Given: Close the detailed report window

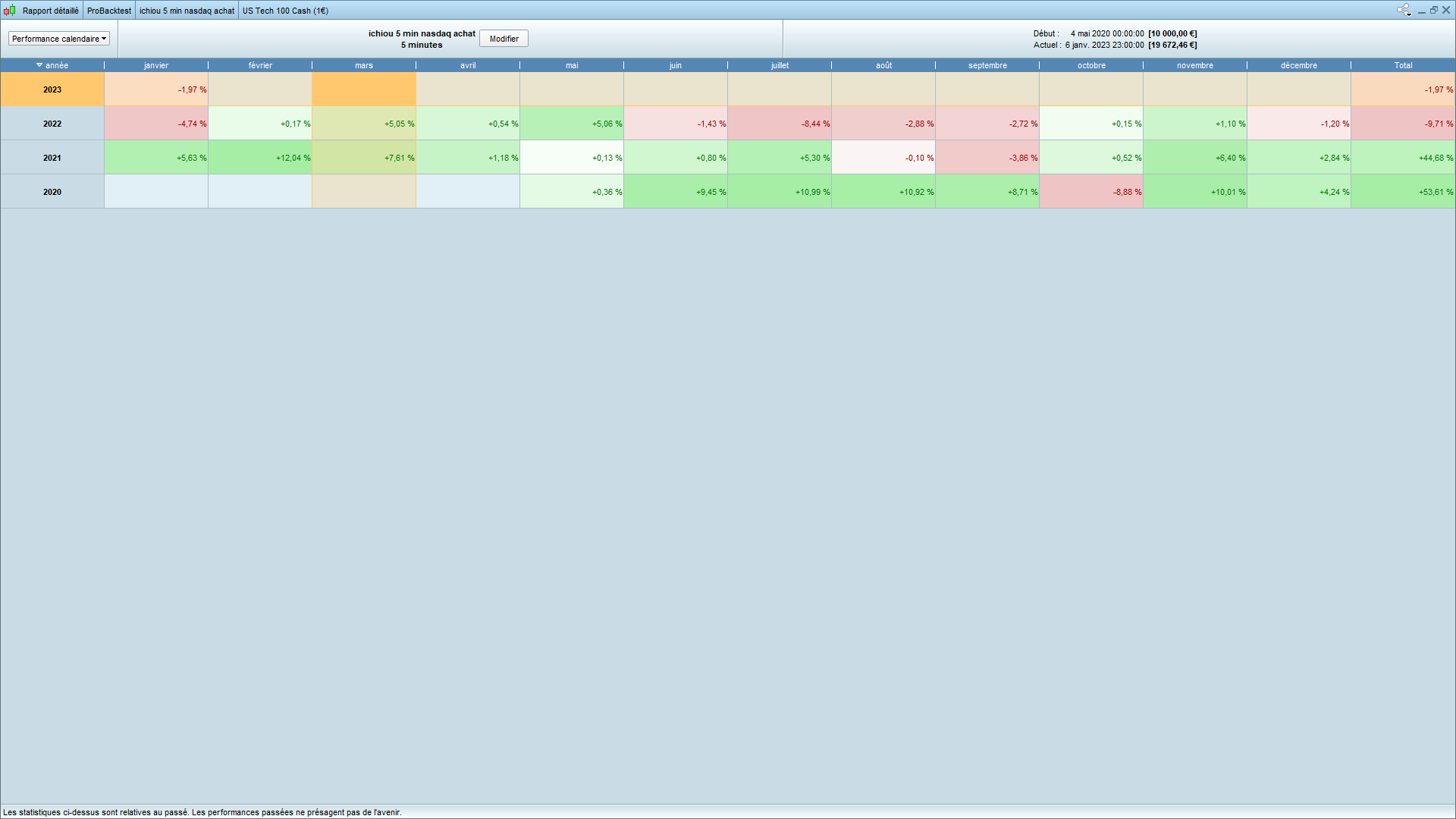Looking at the screenshot, I should point(1446,10).
